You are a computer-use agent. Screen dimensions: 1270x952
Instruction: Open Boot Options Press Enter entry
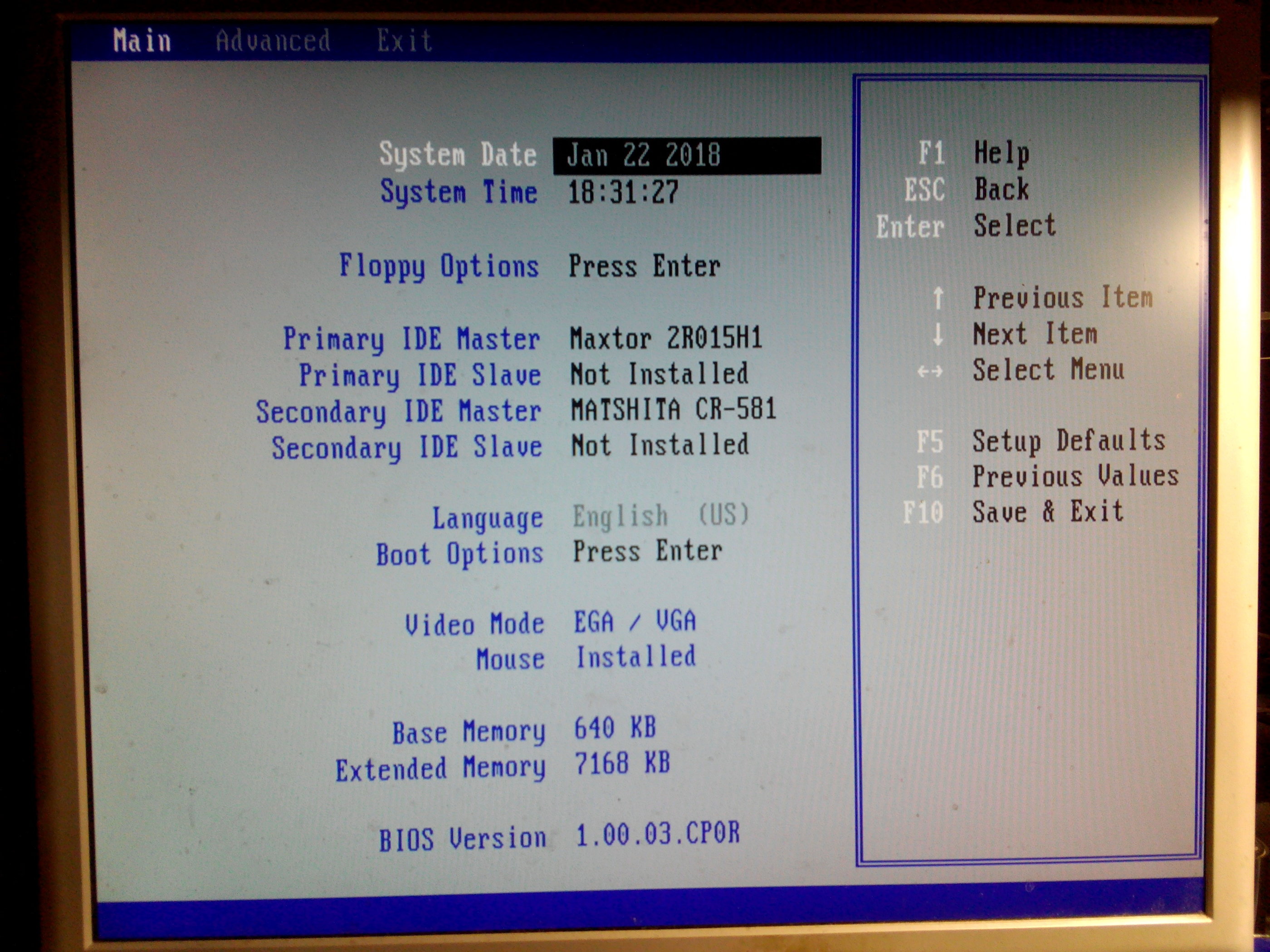click(x=647, y=551)
